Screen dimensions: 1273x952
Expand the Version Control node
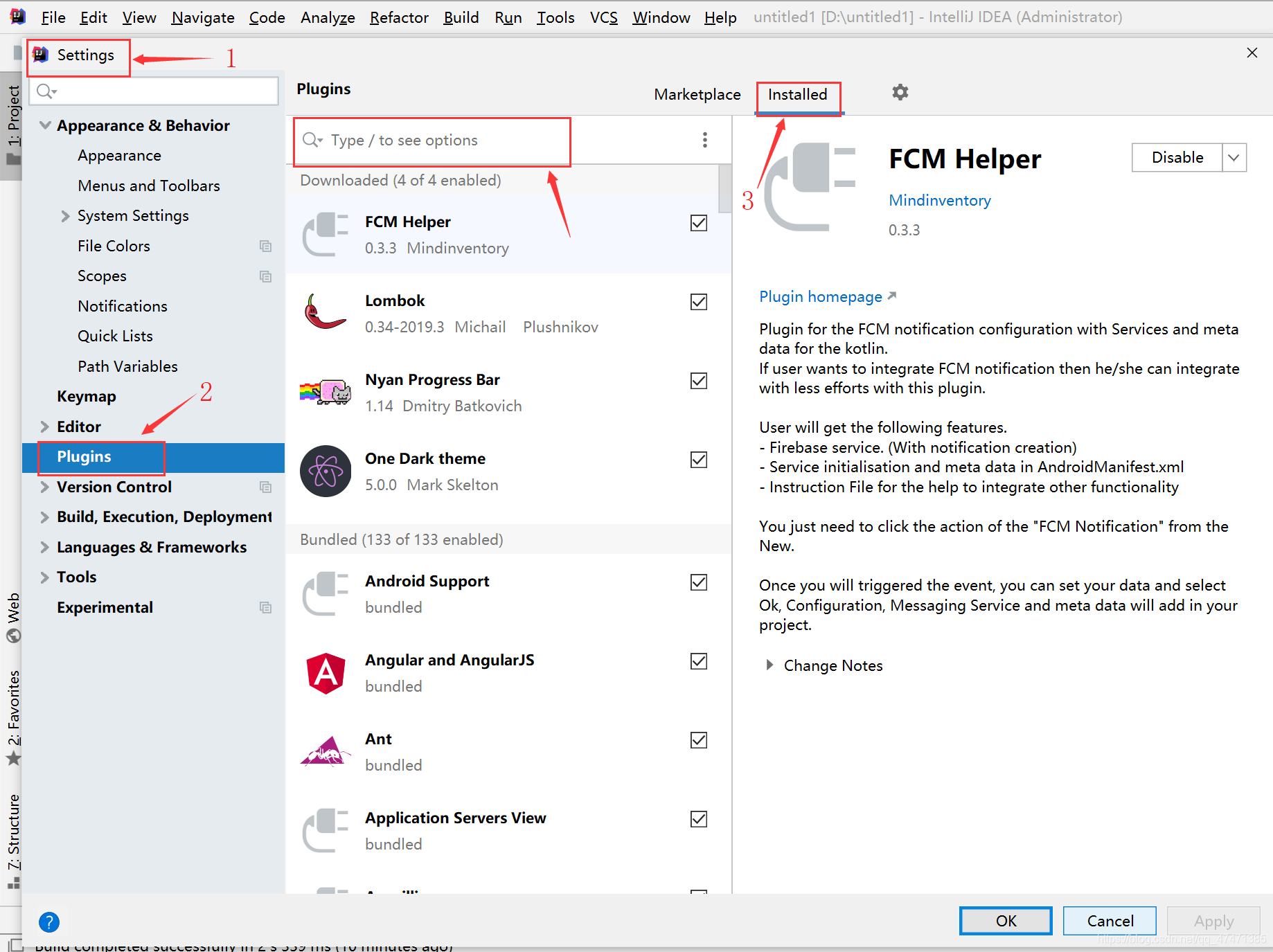click(x=44, y=487)
